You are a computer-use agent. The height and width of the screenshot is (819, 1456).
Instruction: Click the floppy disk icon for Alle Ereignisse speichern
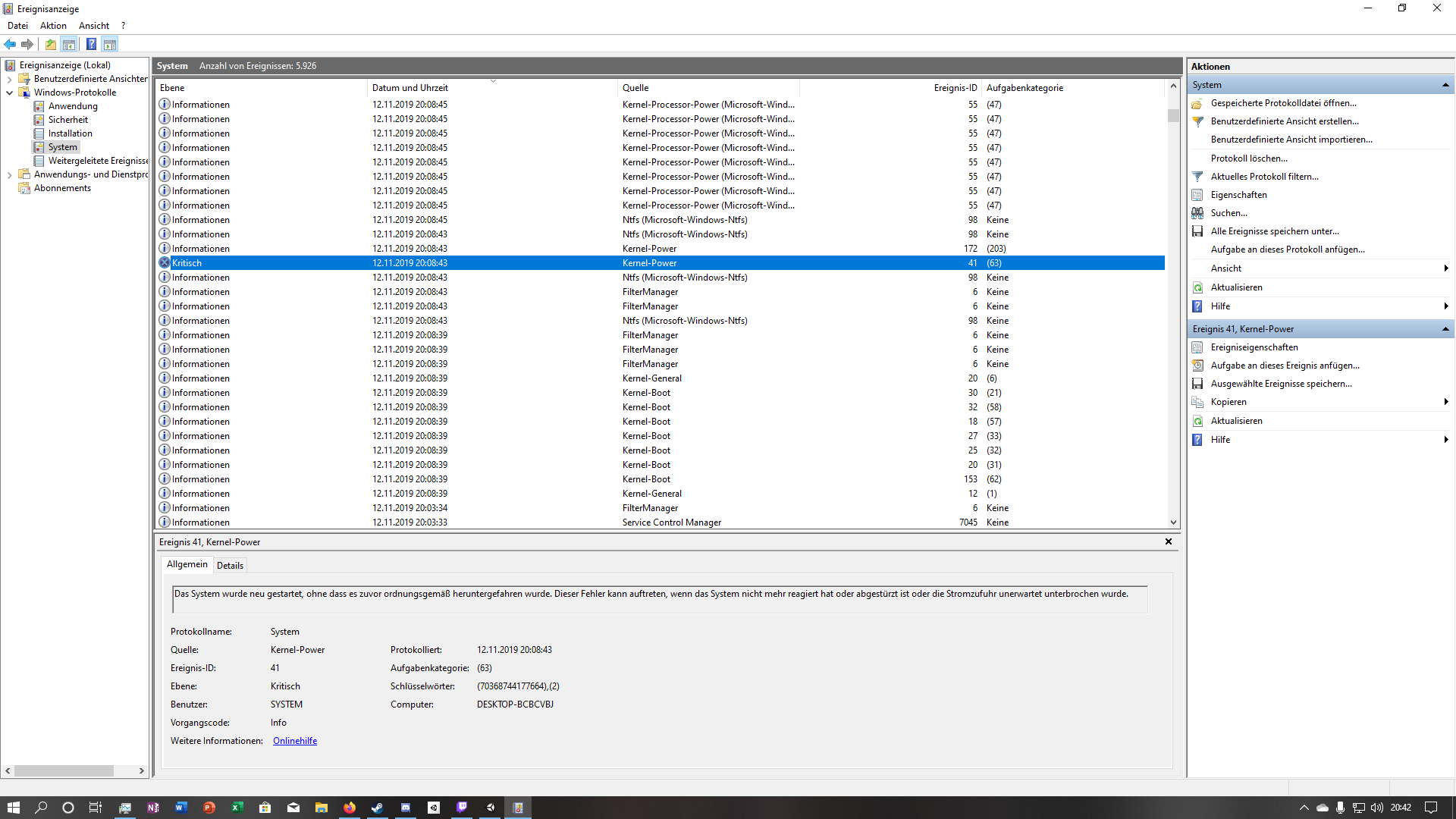click(1197, 231)
